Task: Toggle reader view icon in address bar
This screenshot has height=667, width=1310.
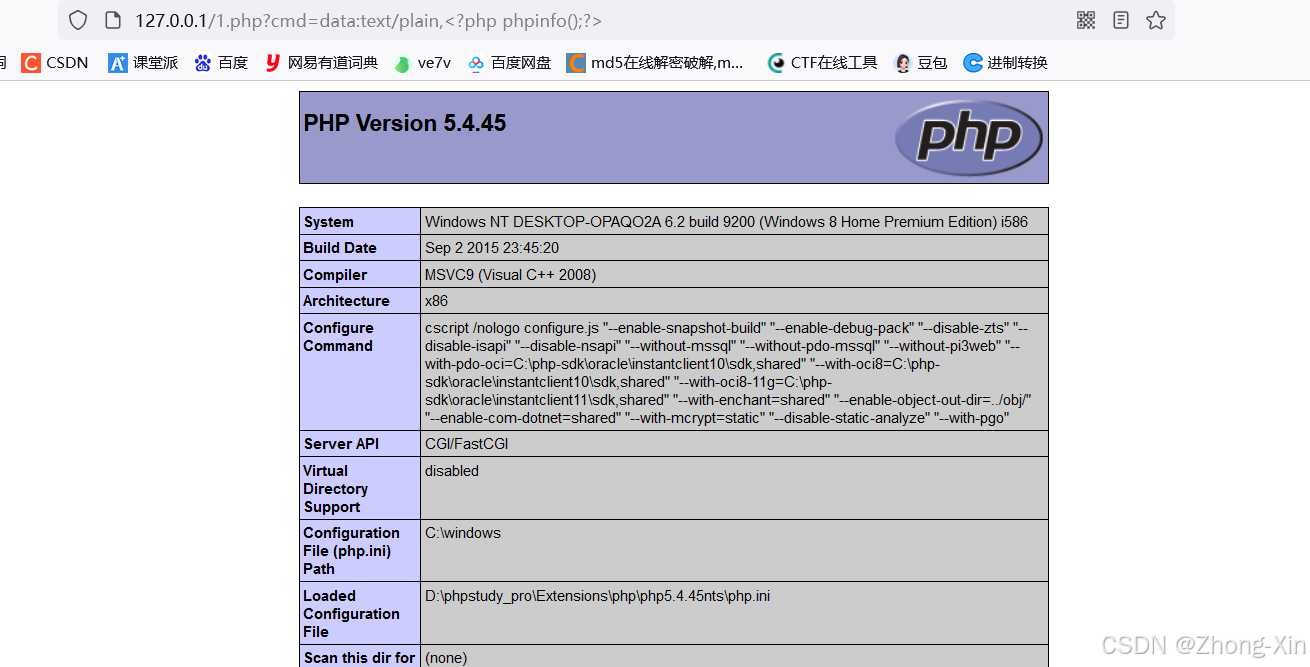Action: click(1121, 20)
